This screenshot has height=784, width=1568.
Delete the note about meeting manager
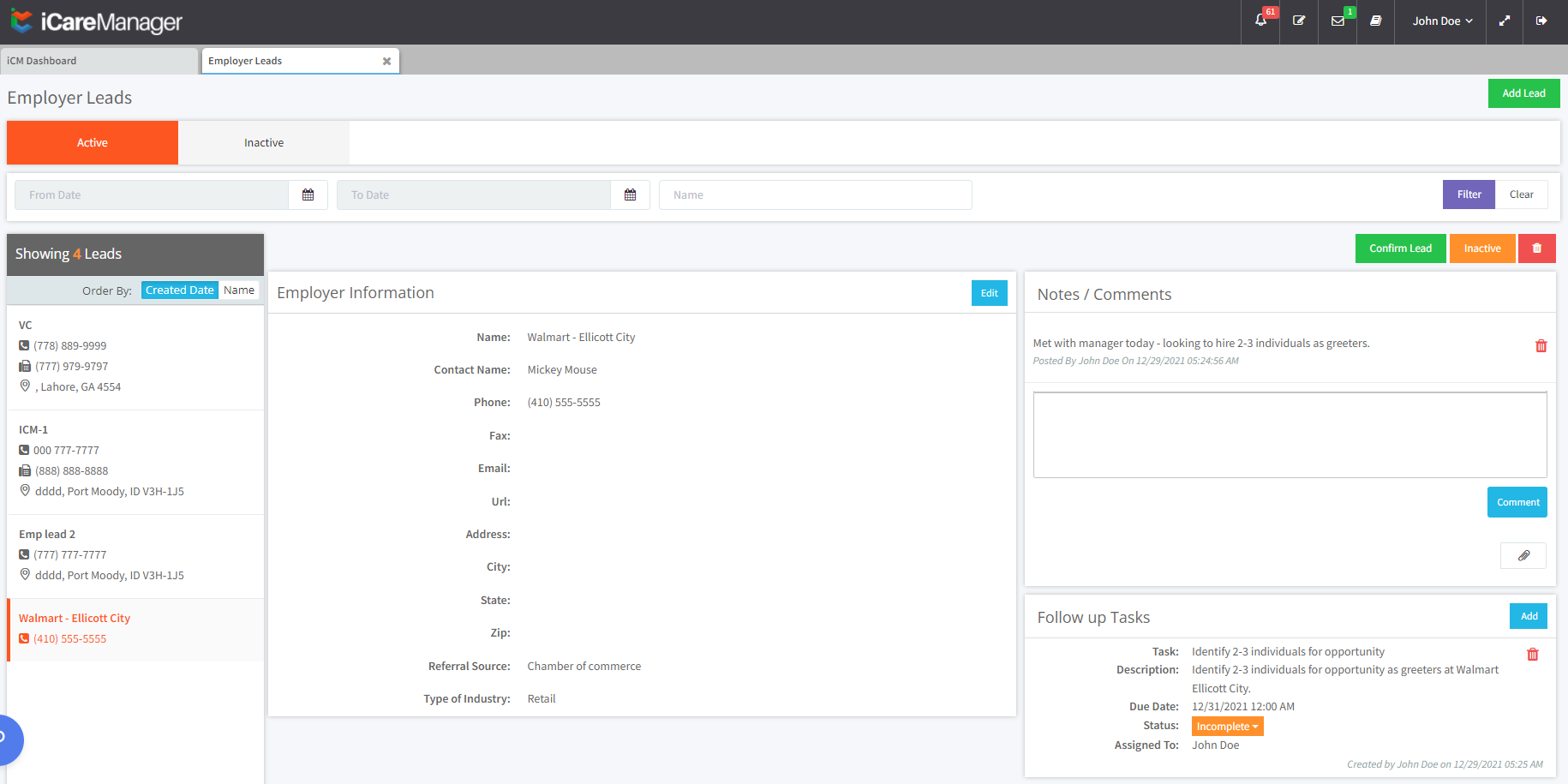click(1541, 346)
